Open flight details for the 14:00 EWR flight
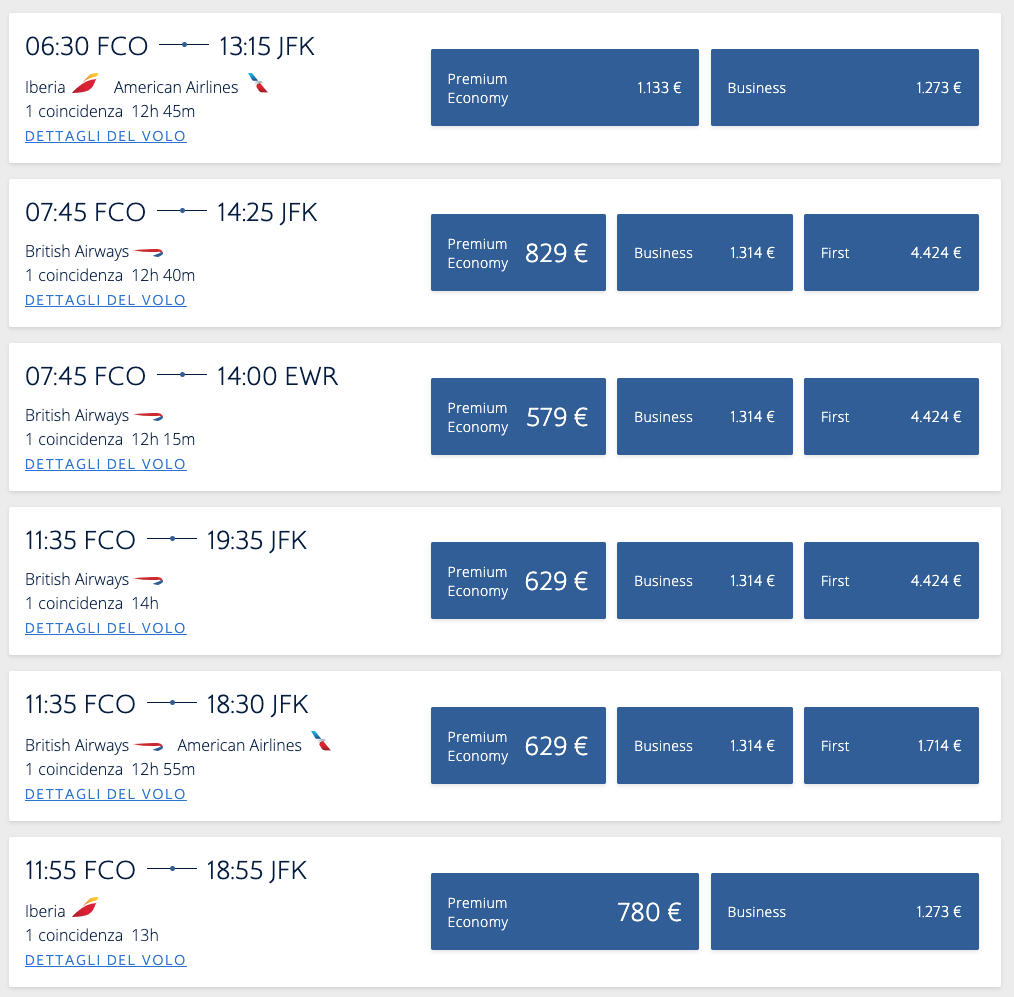The image size is (1014, 997). (x=105, y=464)
